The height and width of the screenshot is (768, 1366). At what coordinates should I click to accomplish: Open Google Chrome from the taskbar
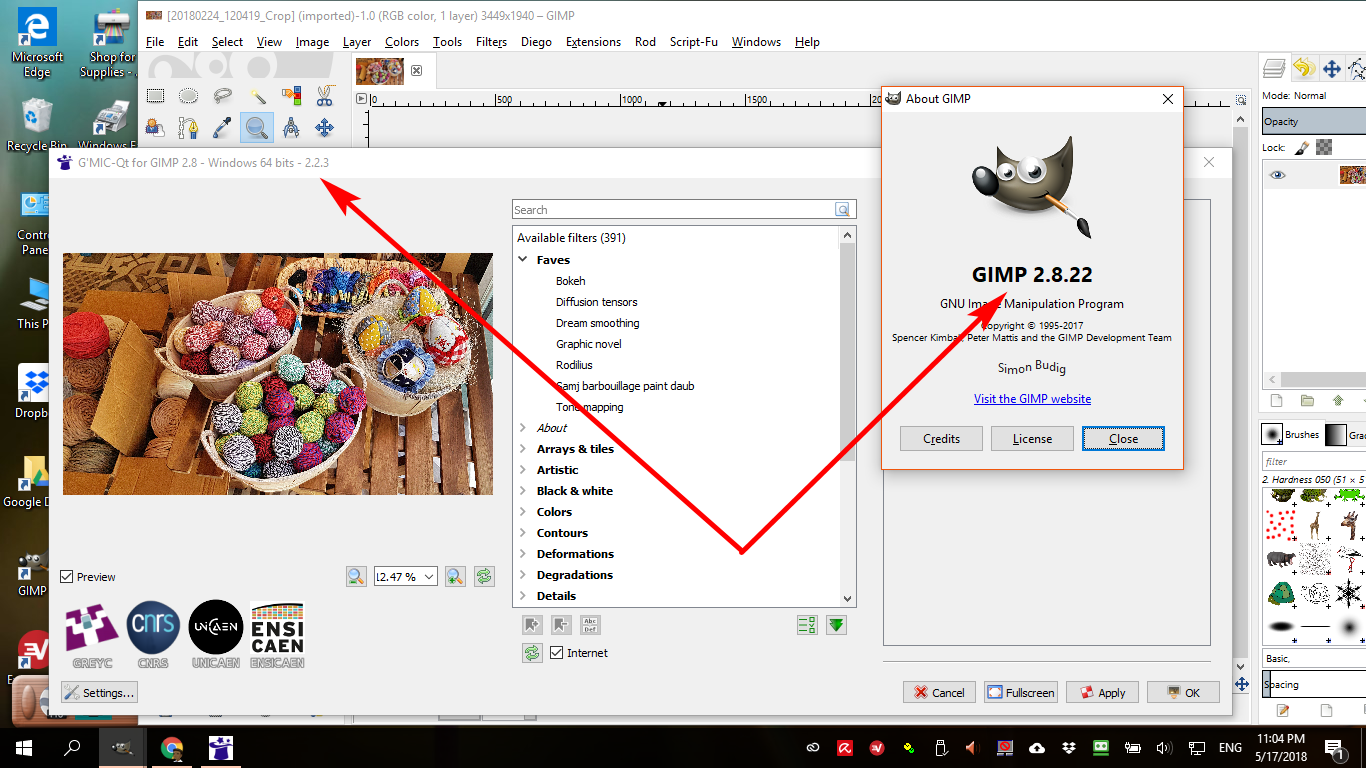[x=172, y=747]
